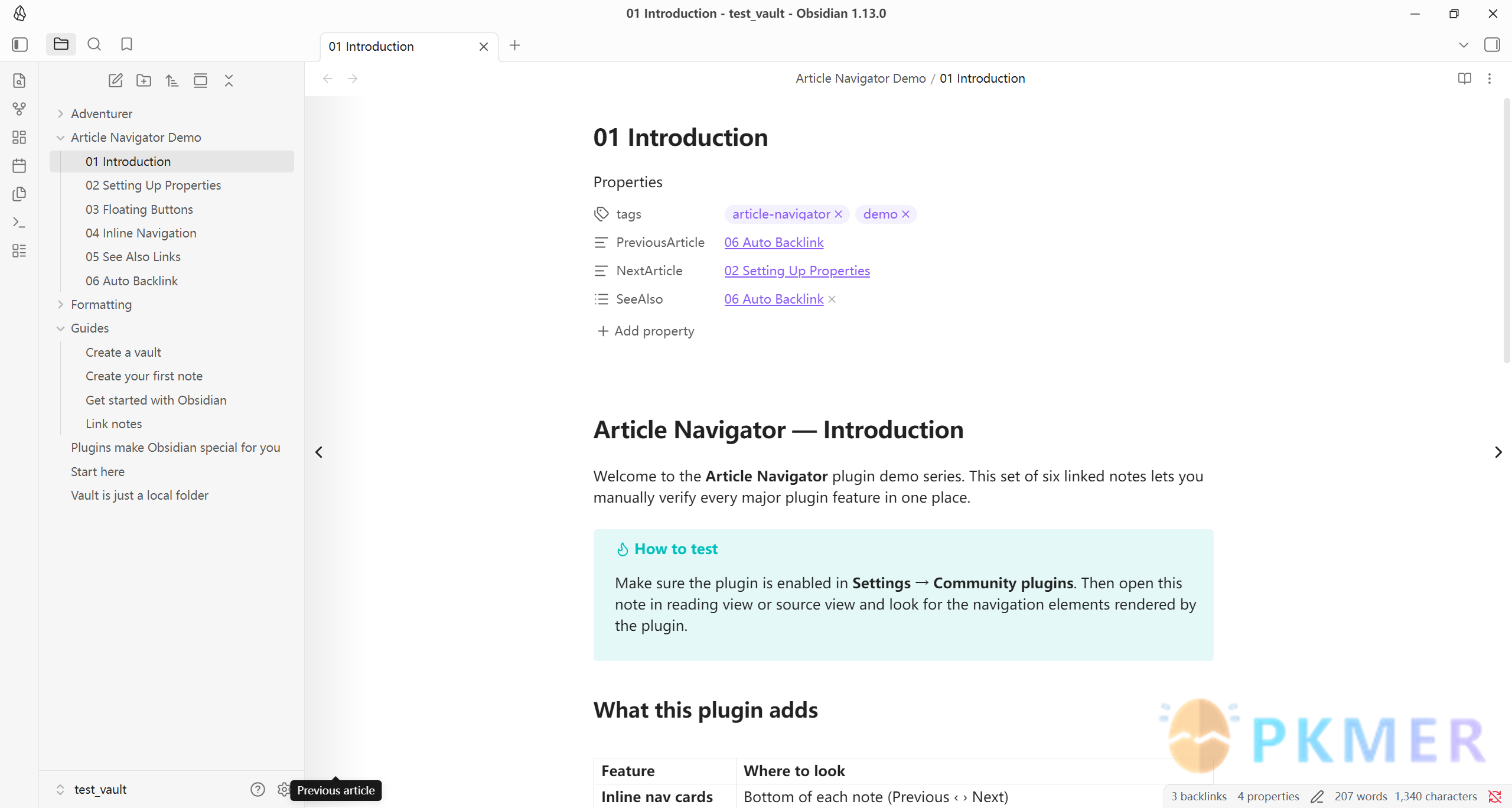Screen dimensions: 1512x808
Task: Remove the article-navigator tag
Action: coord(838,214)
